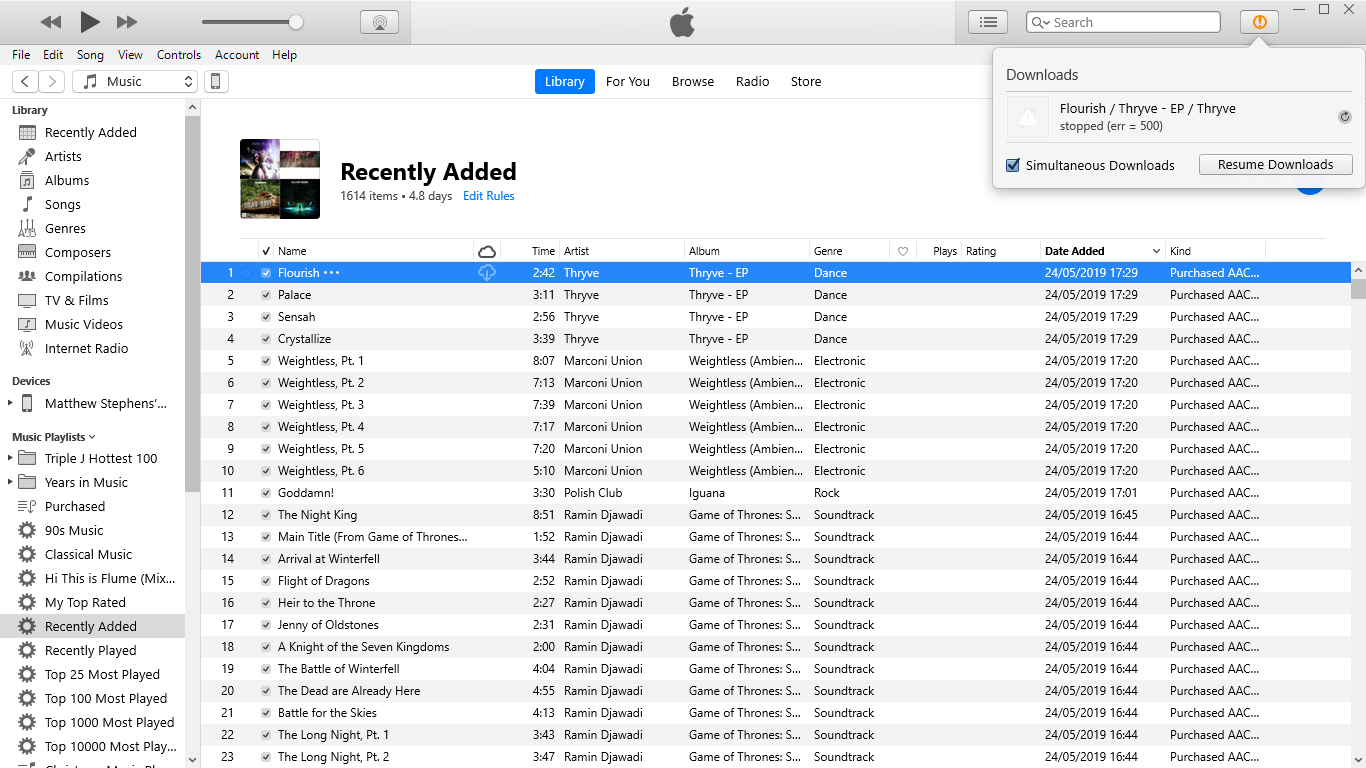Sort by the Love heart column
This screenshot has height=768, width=1366.
click(903, 251)
